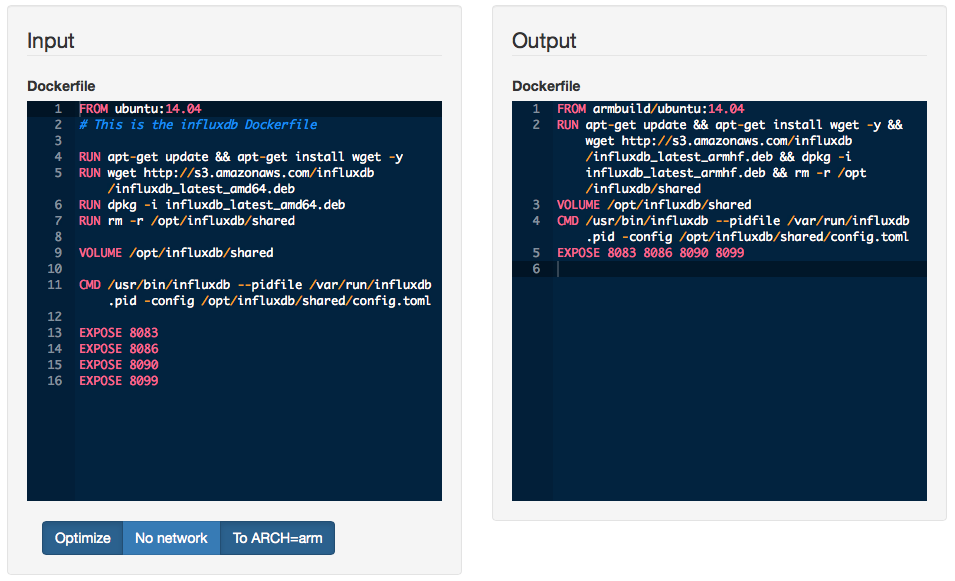Click empty line 3 in Input editor
Image resolution: width=955 pixels, height=581 pixels.
259,141
